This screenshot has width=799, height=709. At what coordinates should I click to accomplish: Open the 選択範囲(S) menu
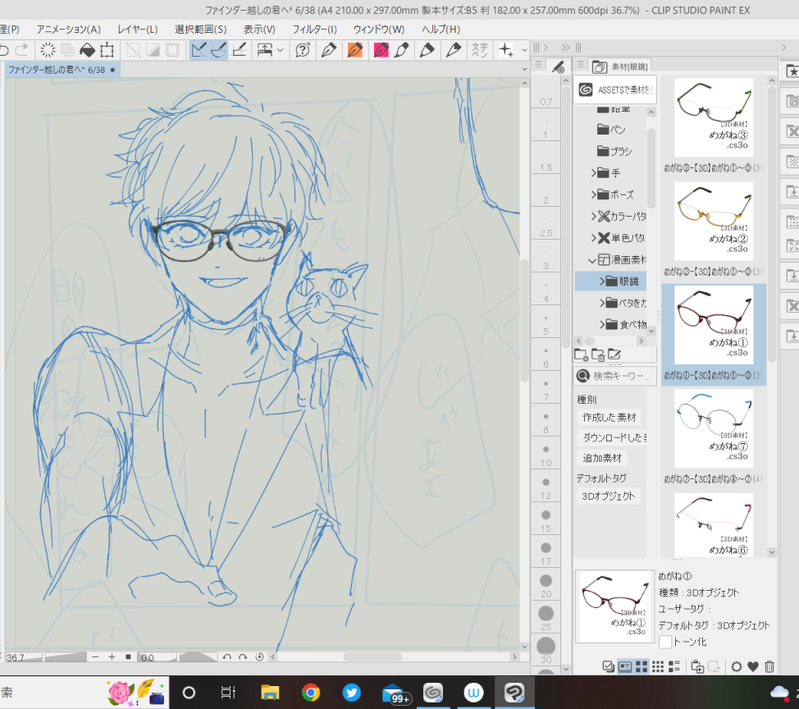pyautogui.click(x=200, y=29)
